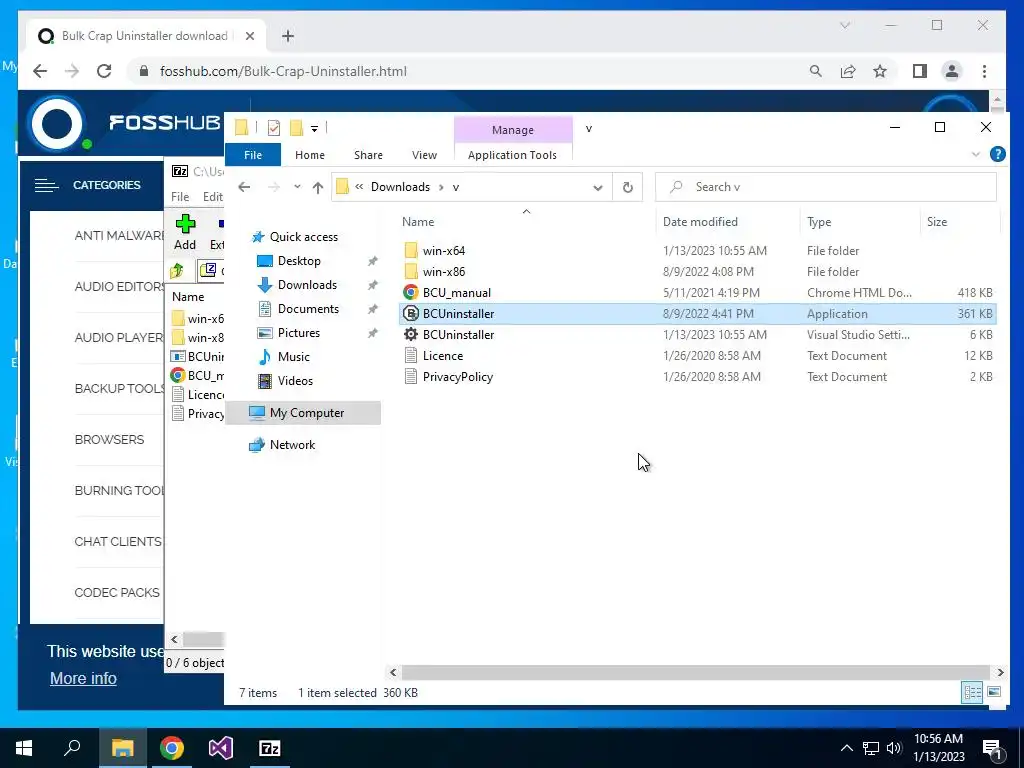Click the Add button in 7-Zip
1024x768 pixels.
click(185, 232)
